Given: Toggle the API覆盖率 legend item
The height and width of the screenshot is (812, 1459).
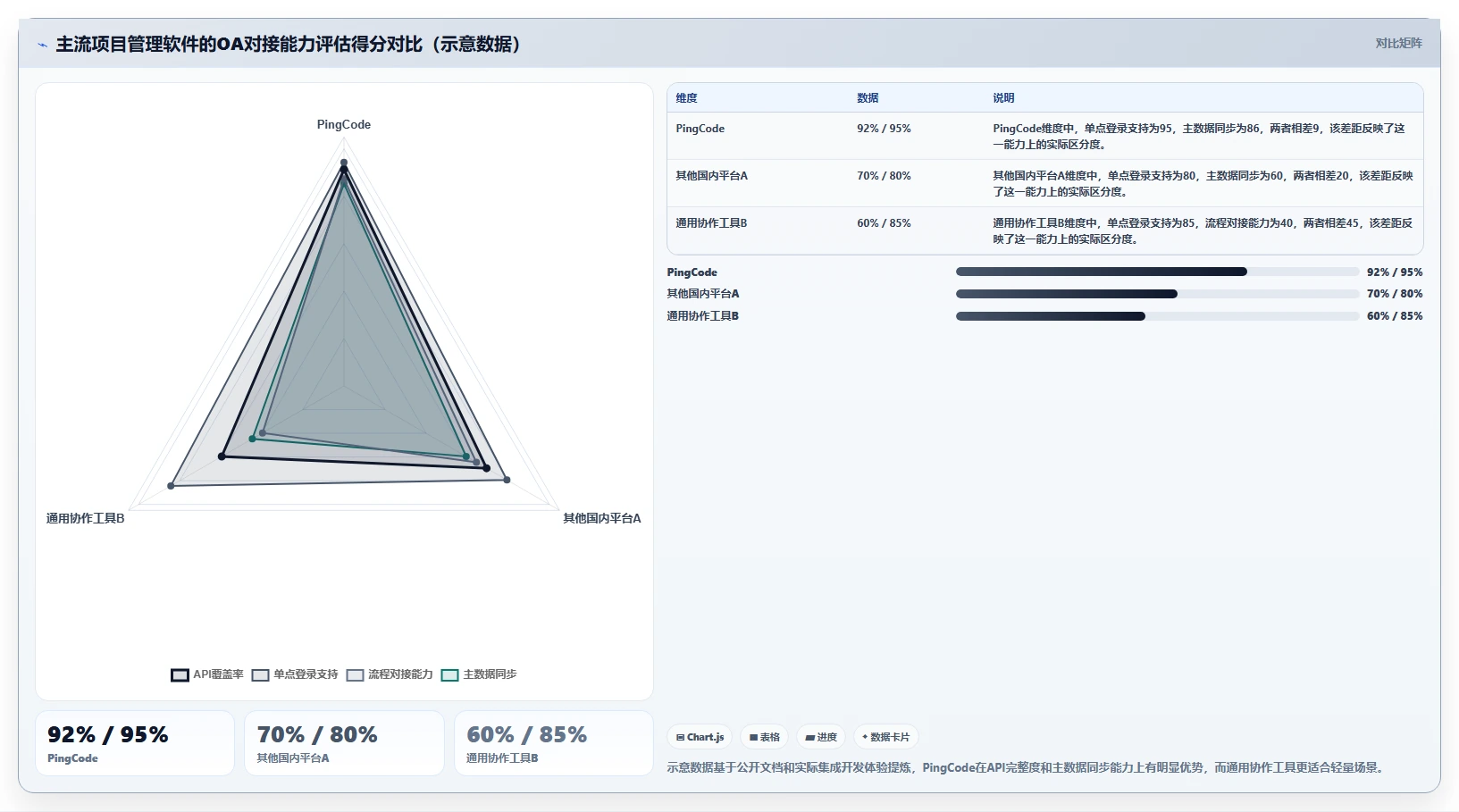Looking at the screenshot, I should point(207,674).
